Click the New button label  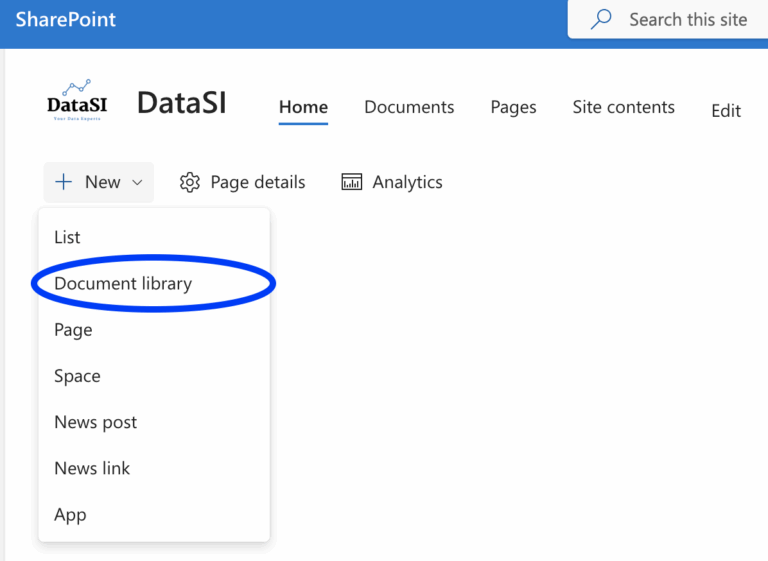click(x=102, y=182)
